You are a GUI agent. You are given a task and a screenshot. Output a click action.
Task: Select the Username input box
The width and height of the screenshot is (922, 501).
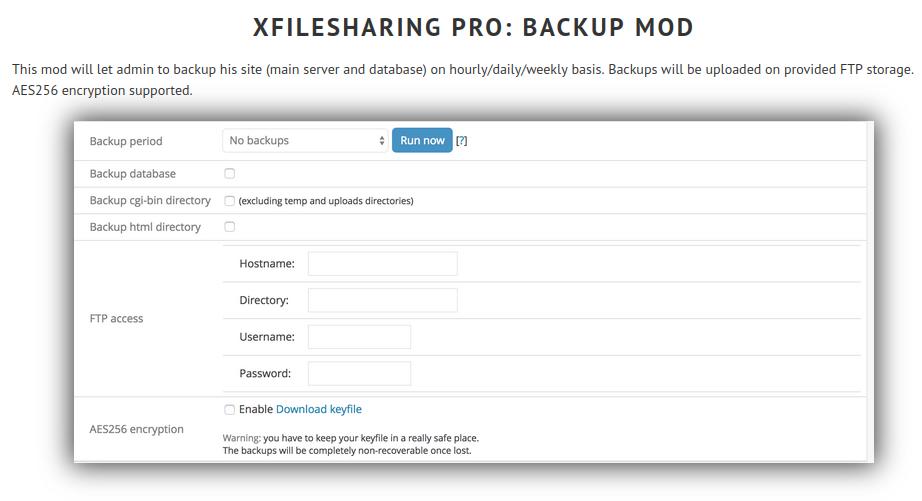[359, 337]
